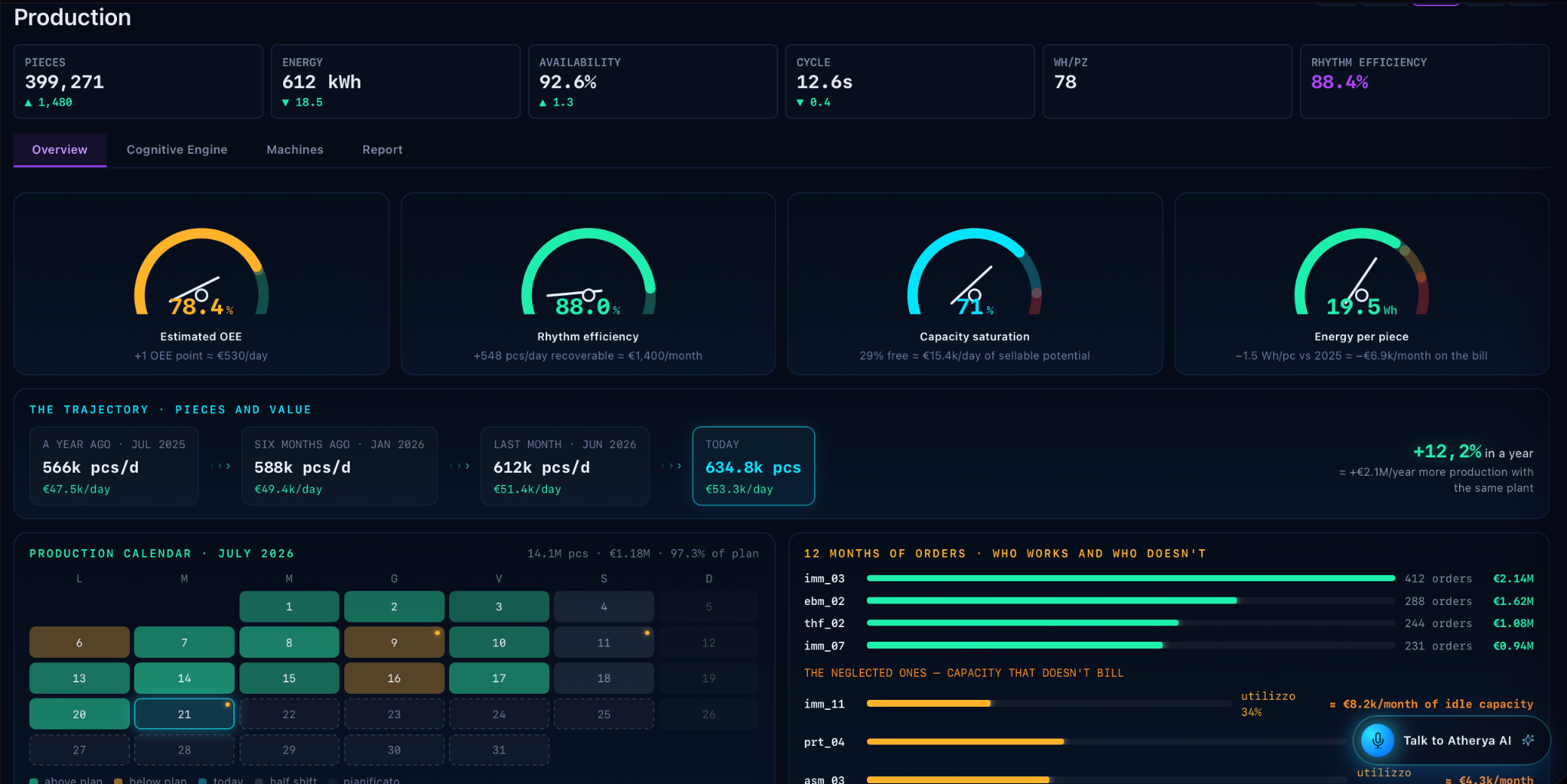The width and height of the screenshot is (1567, 784).
Task: Go to the Report tab
Action: (383, 150)
